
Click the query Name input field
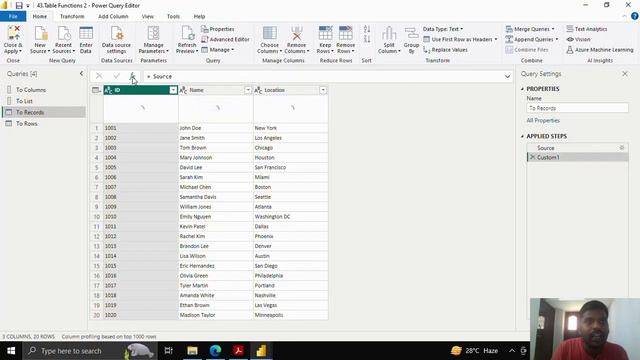pos(577,108)
